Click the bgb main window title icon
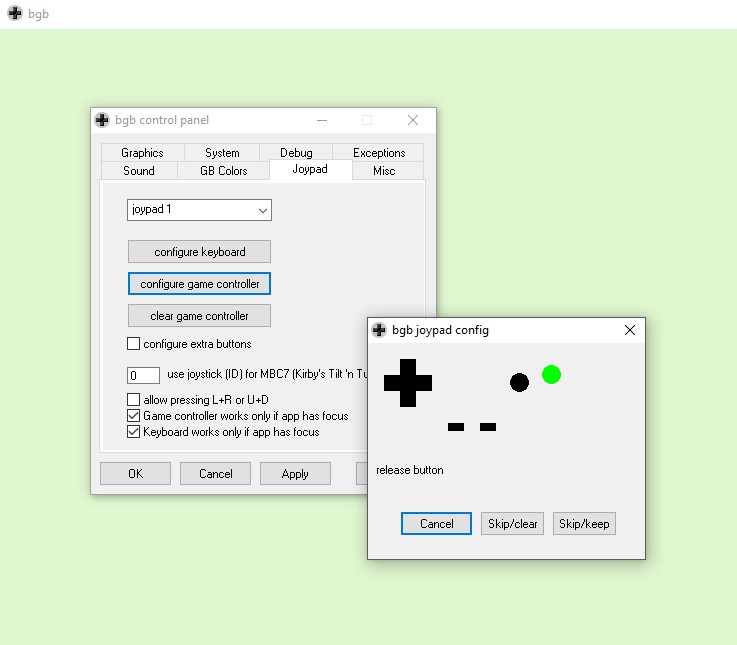The width and height of the screenshot is (737, 645). (14, 14)
